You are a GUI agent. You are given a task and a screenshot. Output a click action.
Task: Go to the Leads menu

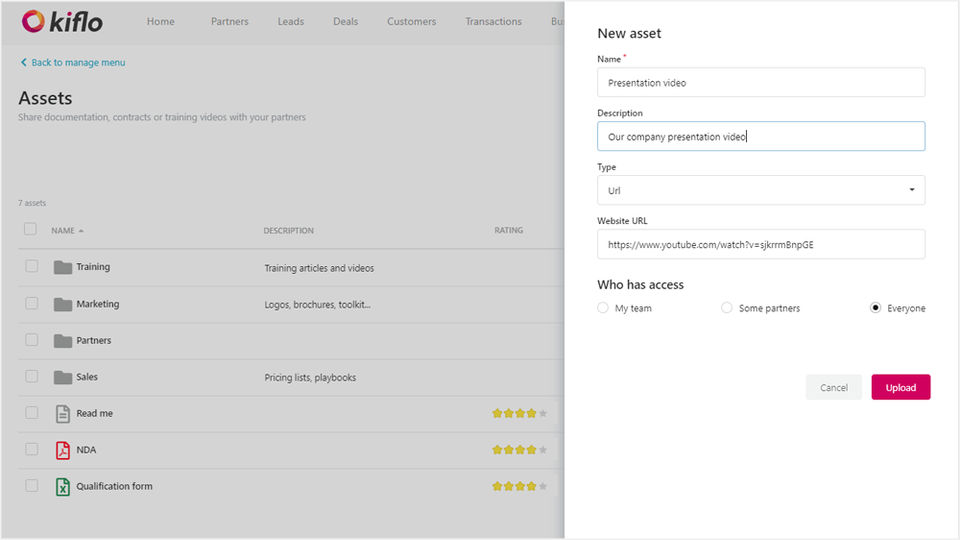tap(291, 22)
